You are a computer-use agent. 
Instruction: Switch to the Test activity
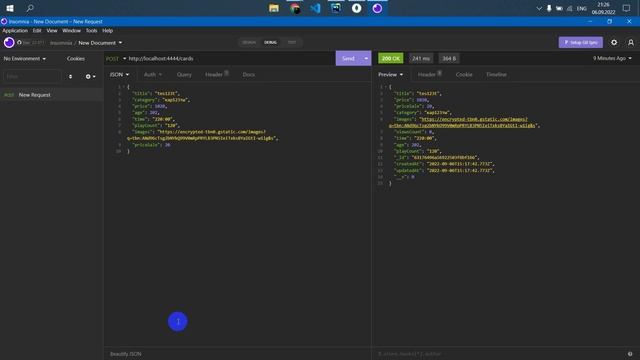(x=291, y=42)
